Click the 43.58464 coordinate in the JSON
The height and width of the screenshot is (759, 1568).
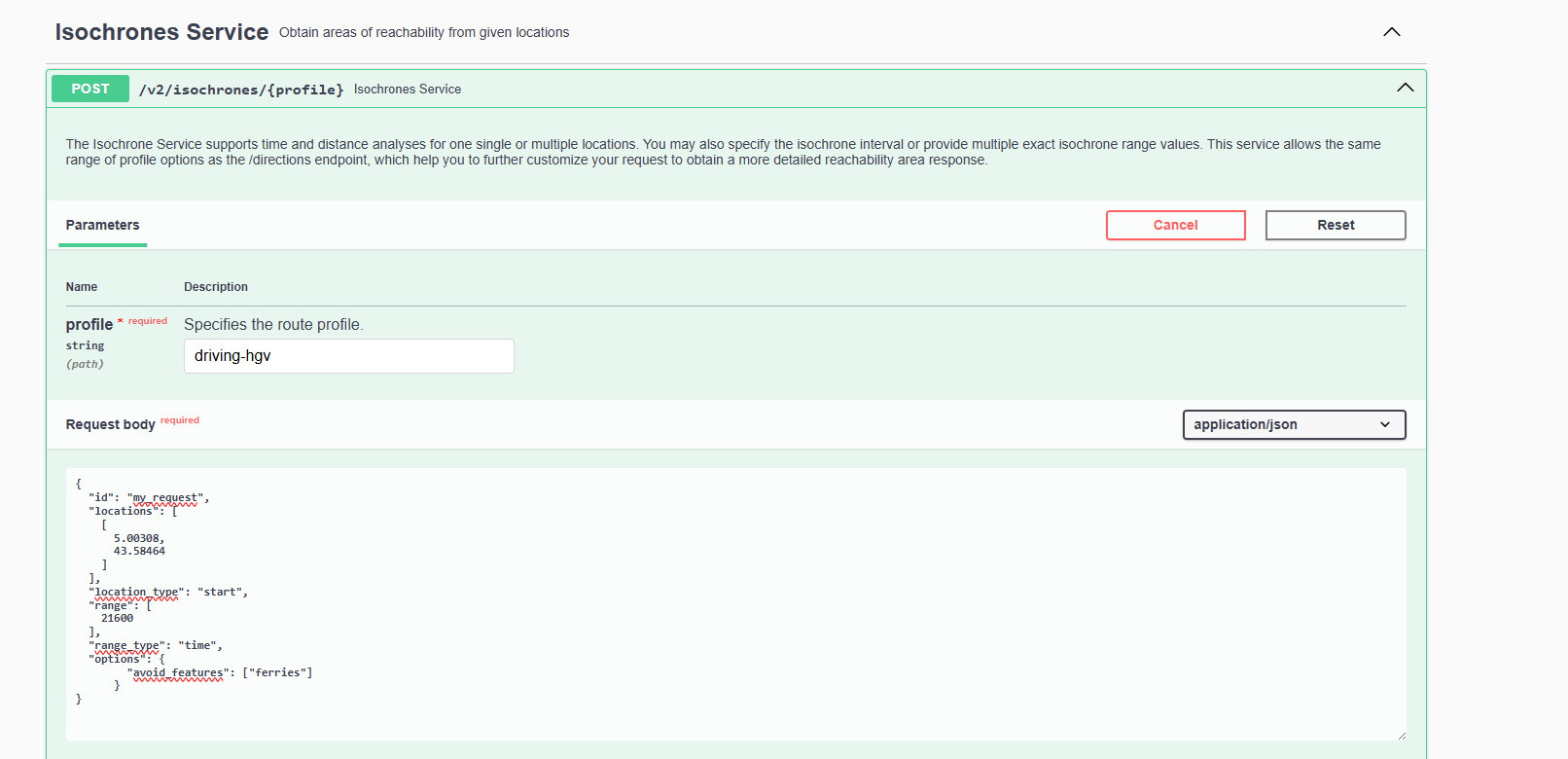(139, 551)
